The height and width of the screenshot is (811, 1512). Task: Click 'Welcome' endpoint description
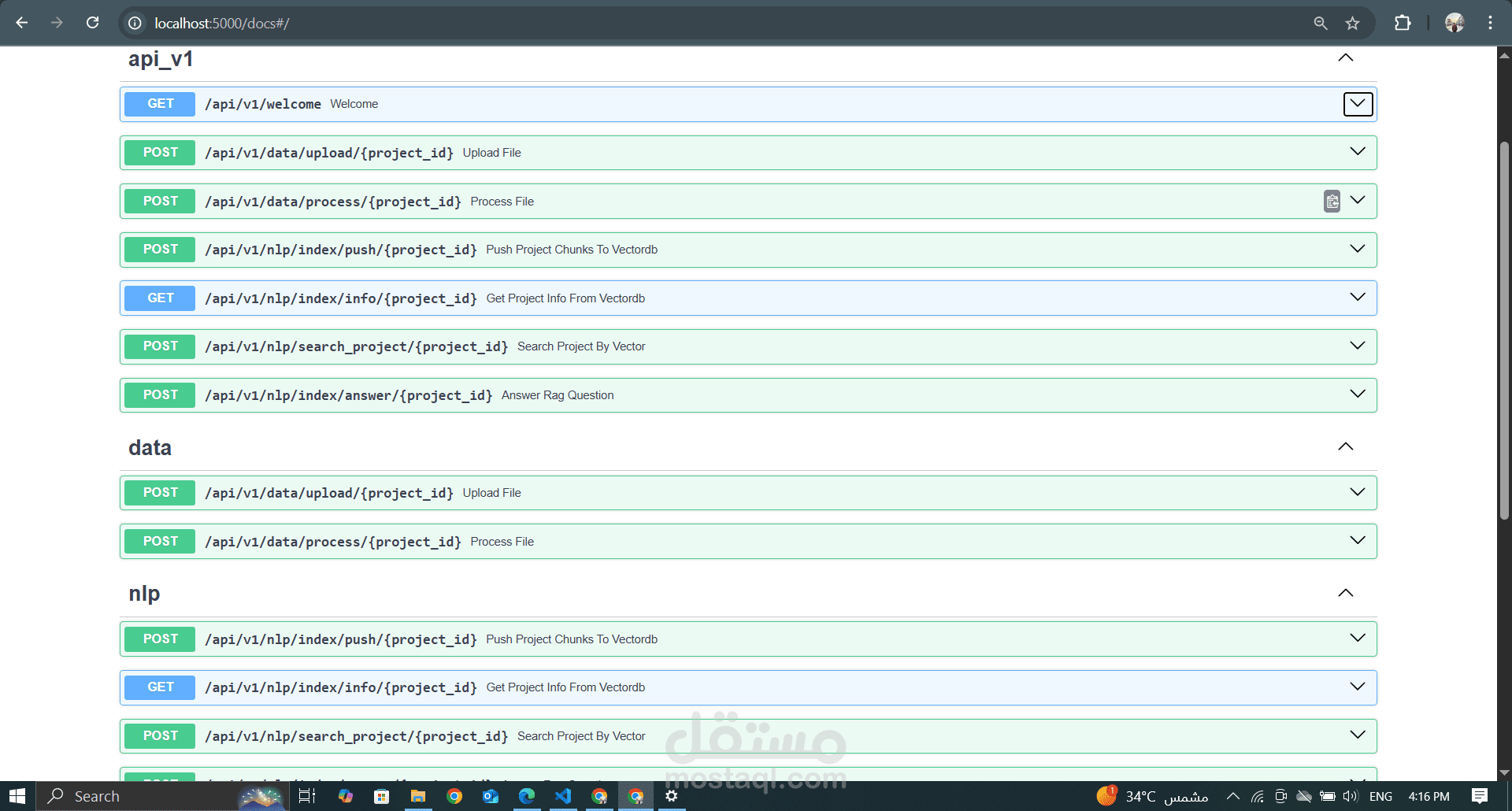click(x=354, y=104)
